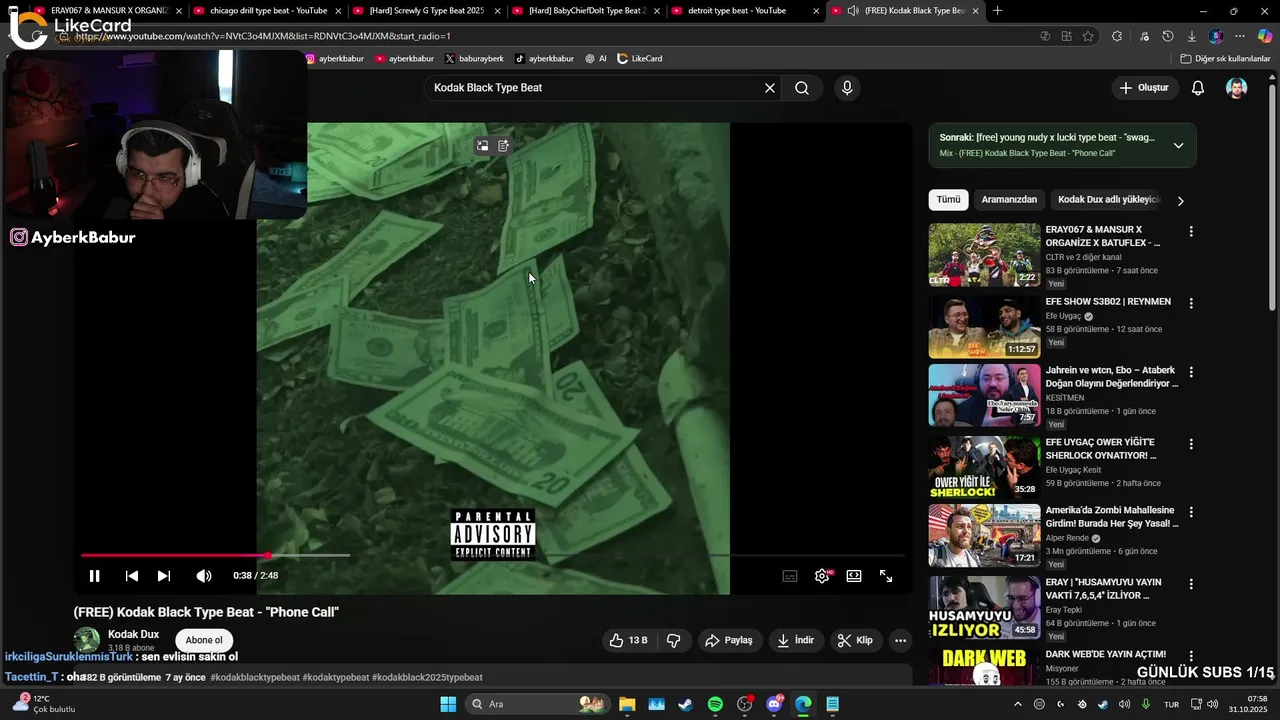Mute the video player volume
The height and width of the screenshot is (720, 1280).
pyautogui.click(x=204, y=576)
